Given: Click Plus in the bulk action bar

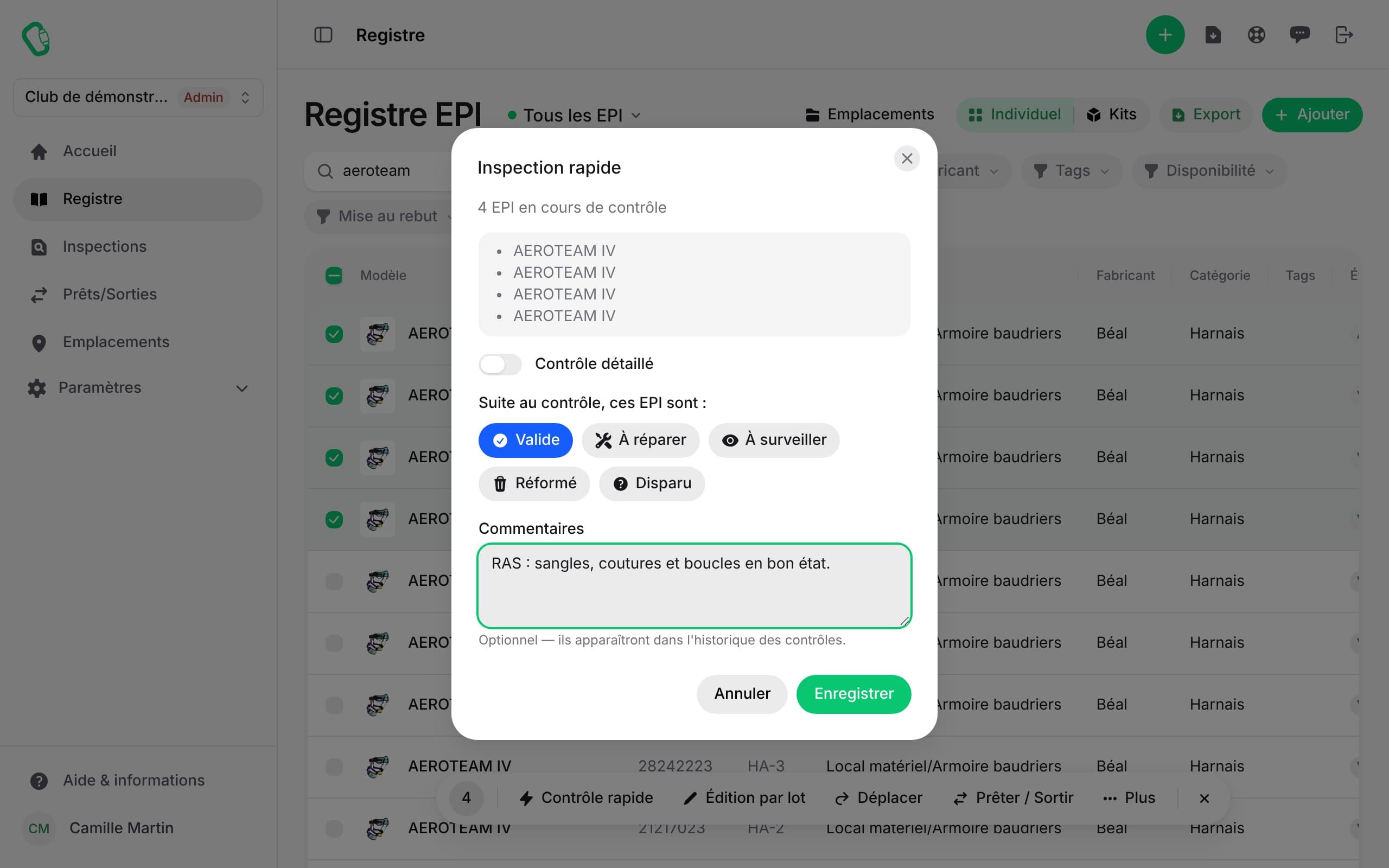Looking at the screenshot, I should pyautogui.click(x=1129, y=799).
